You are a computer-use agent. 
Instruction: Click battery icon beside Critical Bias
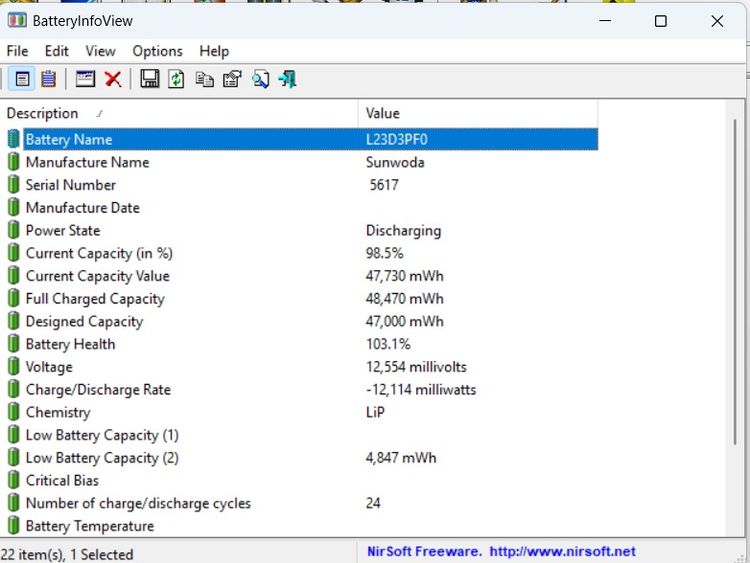14,480
